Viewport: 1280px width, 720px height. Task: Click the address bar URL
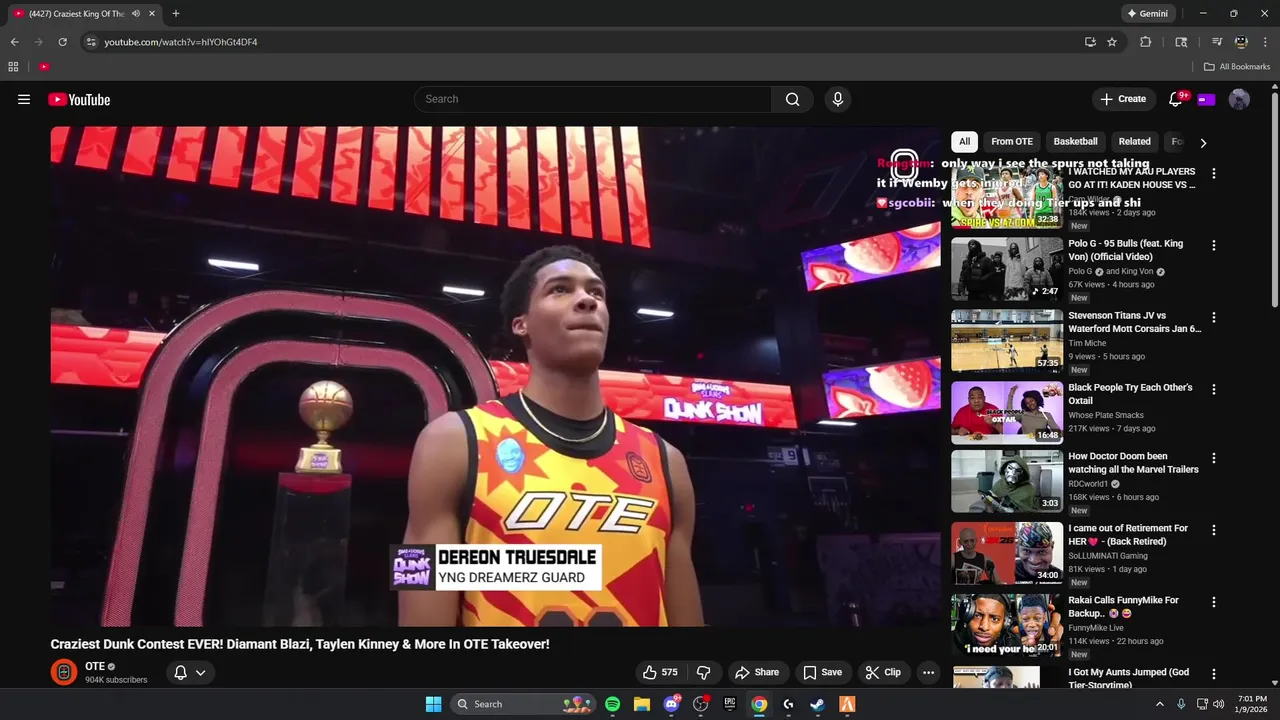(181, 42)
